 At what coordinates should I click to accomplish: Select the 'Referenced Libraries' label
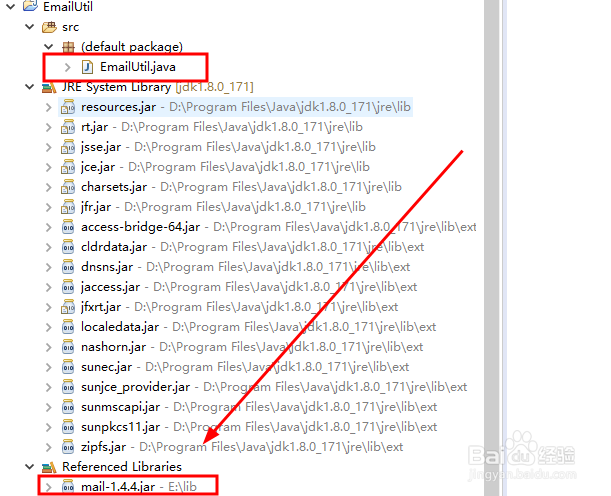[x=122, y=467]
